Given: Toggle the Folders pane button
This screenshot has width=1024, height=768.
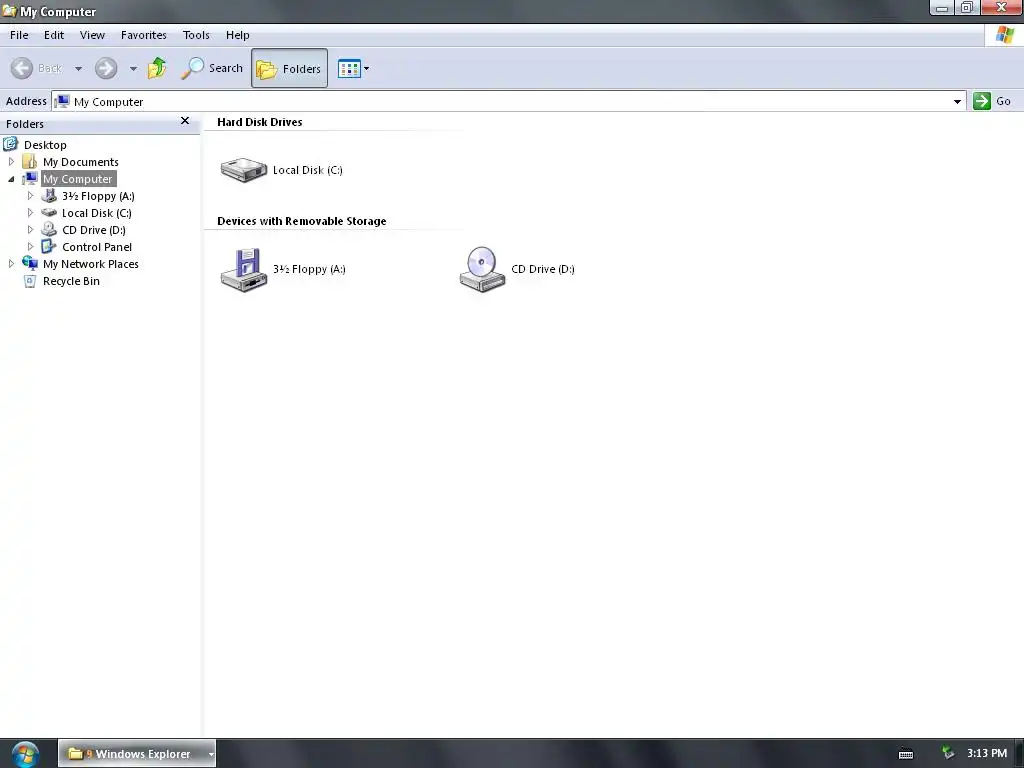Looking at the screenshot, I should pos(289,68).
